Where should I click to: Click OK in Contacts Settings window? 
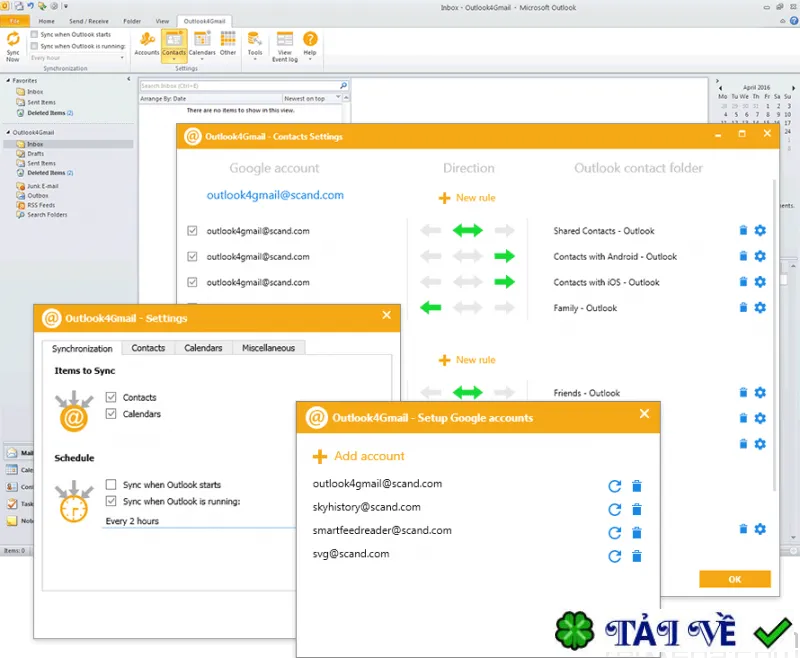point(735,579)
